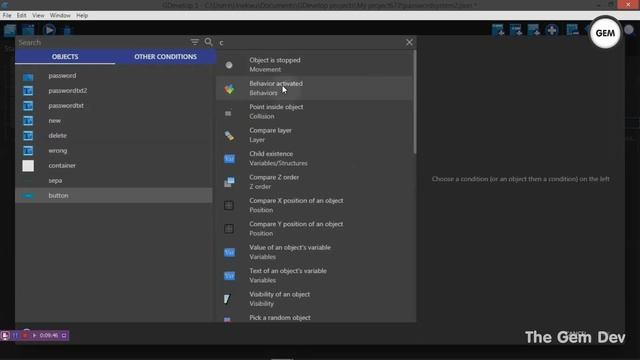Click the Layer pencil icon
Image resolution: width=640 pixels, height=360 pixels.
click(x=229, y=136)
